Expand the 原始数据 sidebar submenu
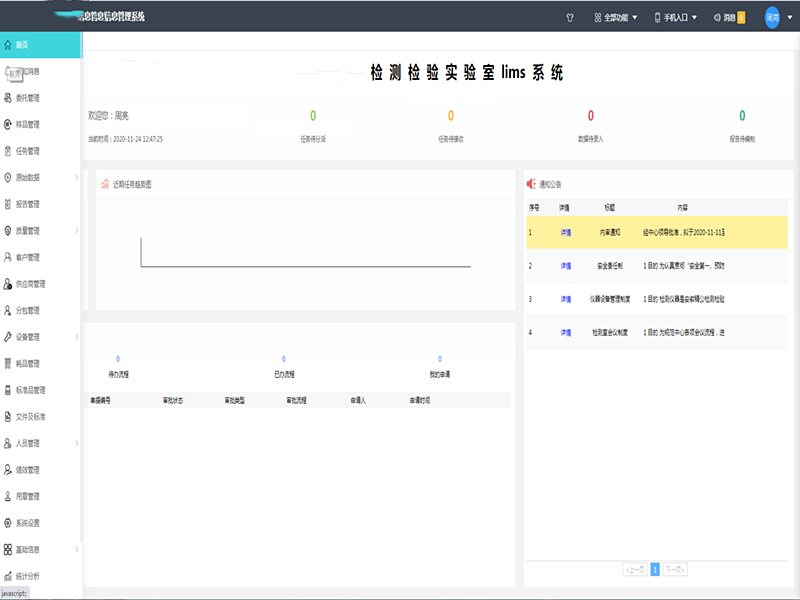The image size is (800, 600). pyautogui.click(x=77, y=178)
